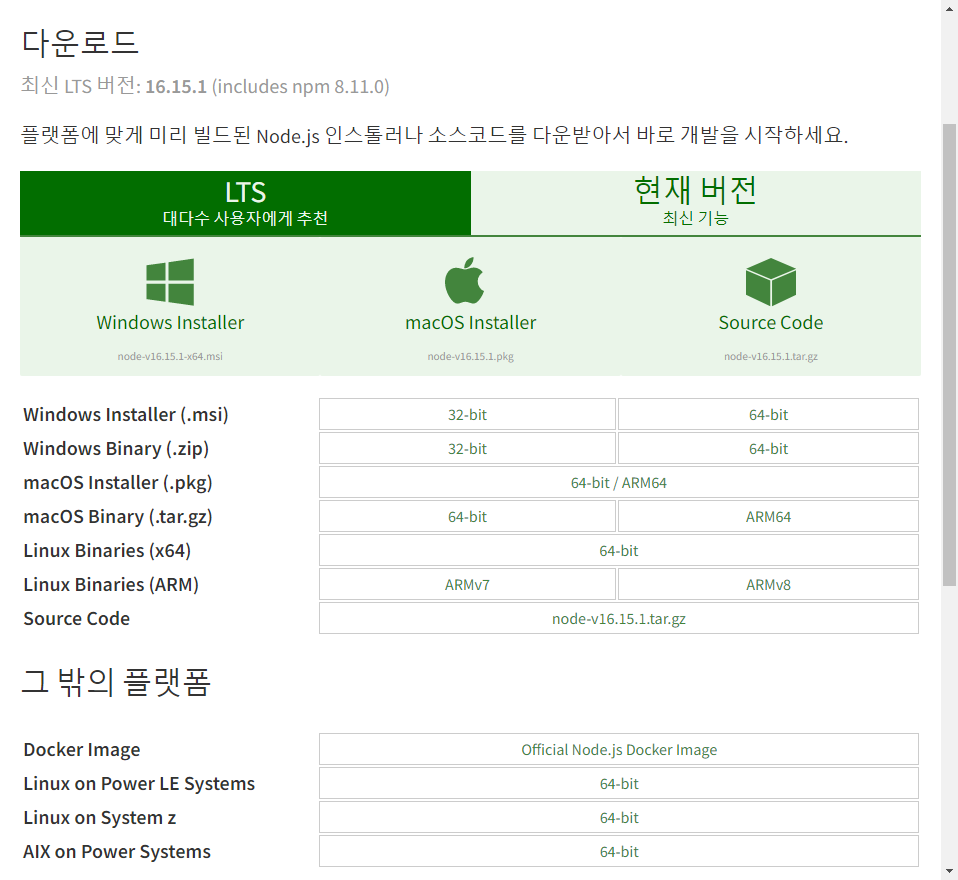Download 64-bit Windows Installer (.msi)

tap(768, 414)
